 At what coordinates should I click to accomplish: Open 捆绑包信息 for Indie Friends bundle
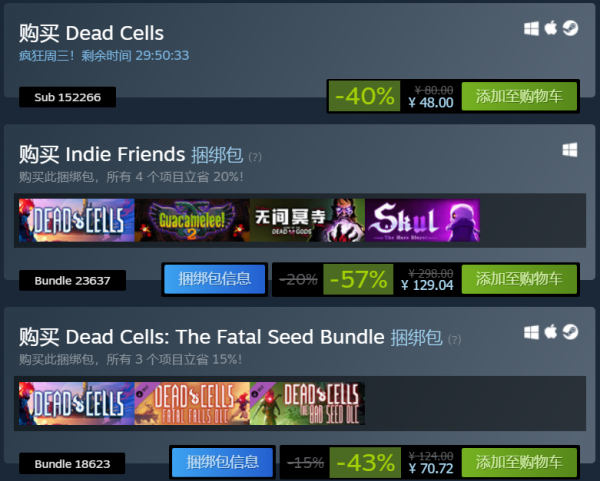coord(215,279)
